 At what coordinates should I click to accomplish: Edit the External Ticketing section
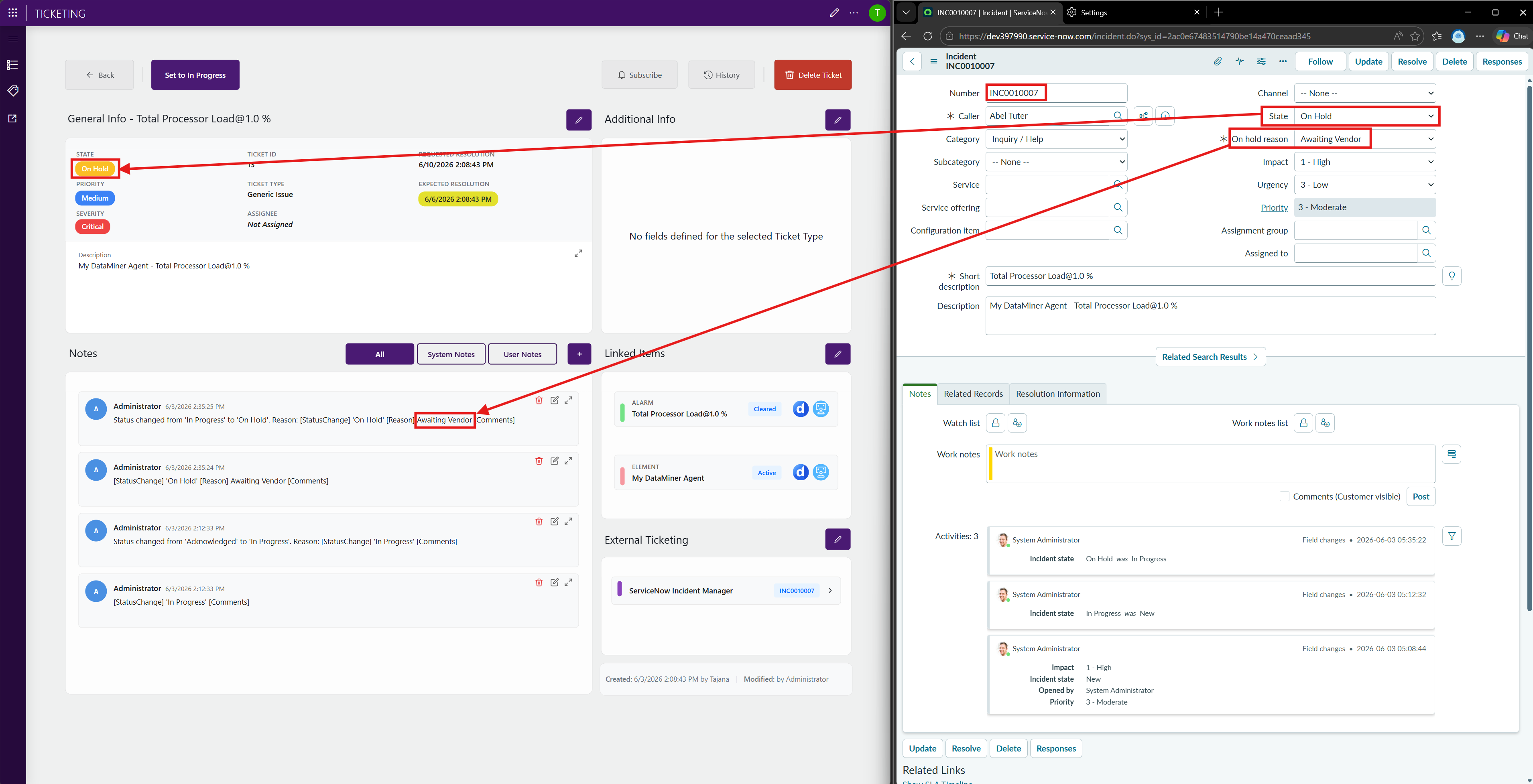point(837,540)
